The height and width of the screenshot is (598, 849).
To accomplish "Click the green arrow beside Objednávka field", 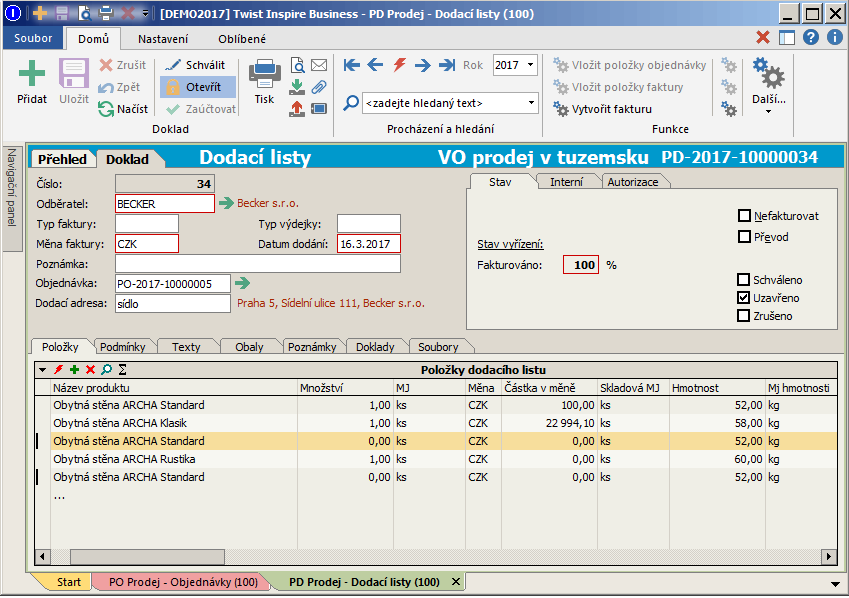I will point(242,284).
